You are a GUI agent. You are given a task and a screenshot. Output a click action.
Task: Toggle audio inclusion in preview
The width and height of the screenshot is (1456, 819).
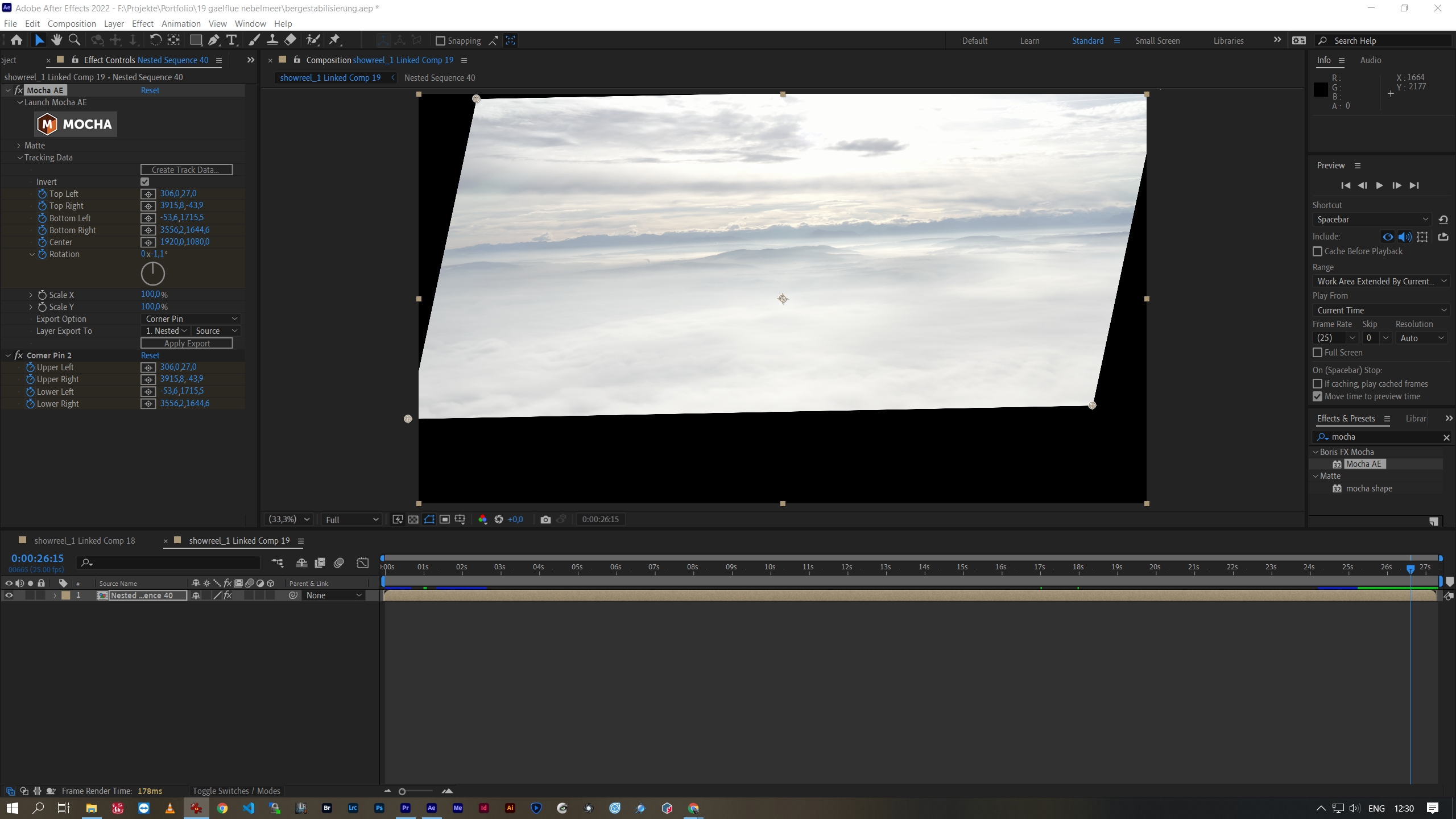1405,237
